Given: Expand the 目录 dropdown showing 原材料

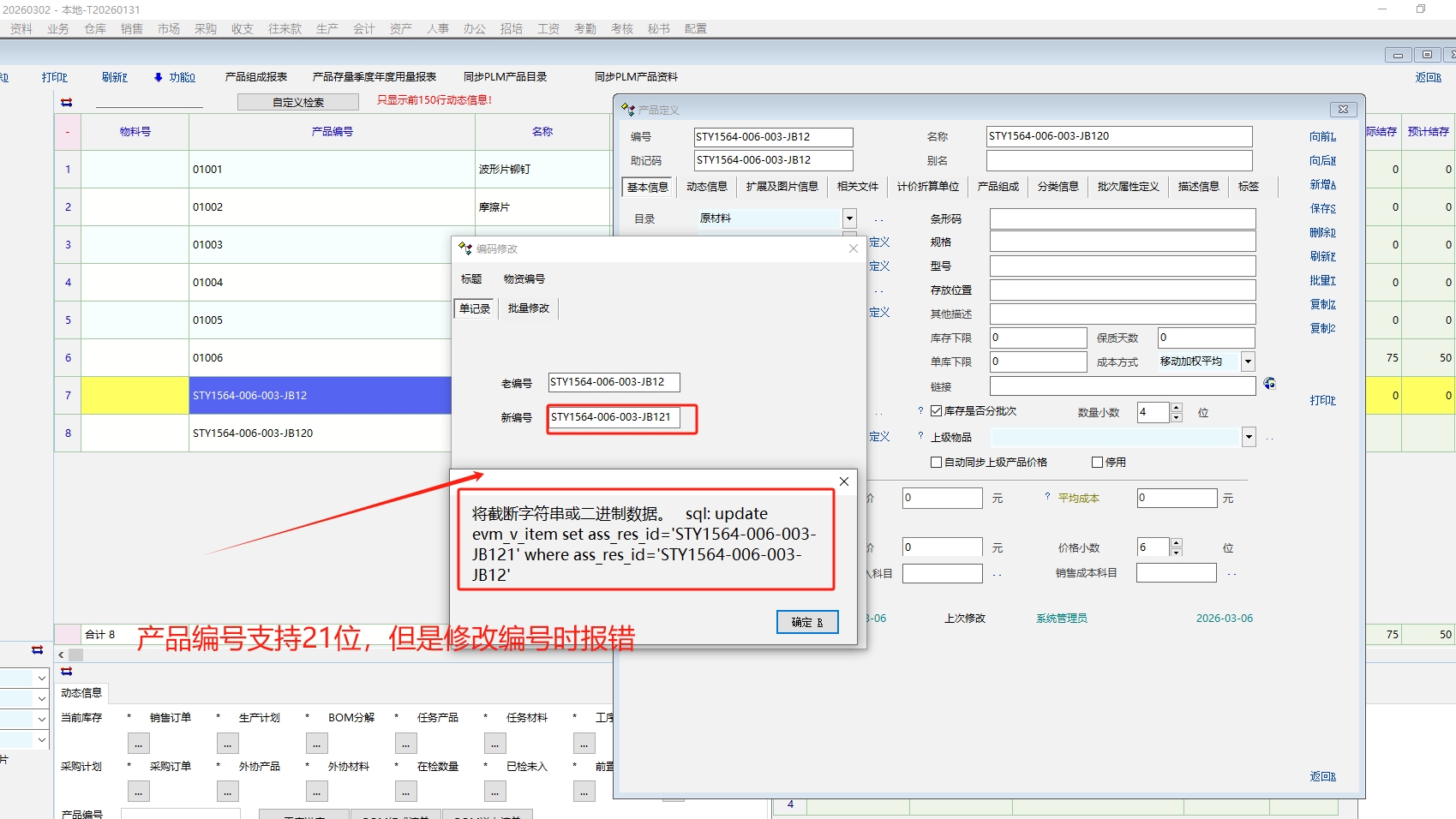Looking at the screenshot, I should click(x=848, y=218).
